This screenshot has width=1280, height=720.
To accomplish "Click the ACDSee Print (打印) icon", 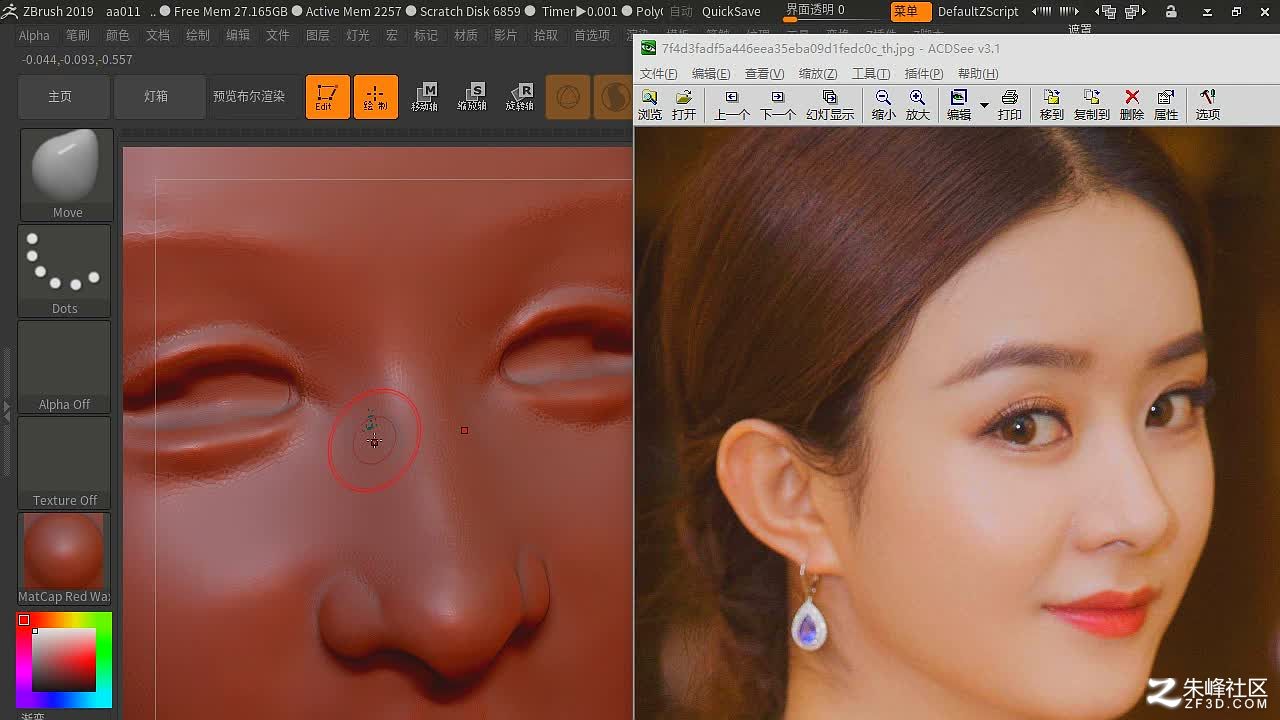I will coord(1010,105).
